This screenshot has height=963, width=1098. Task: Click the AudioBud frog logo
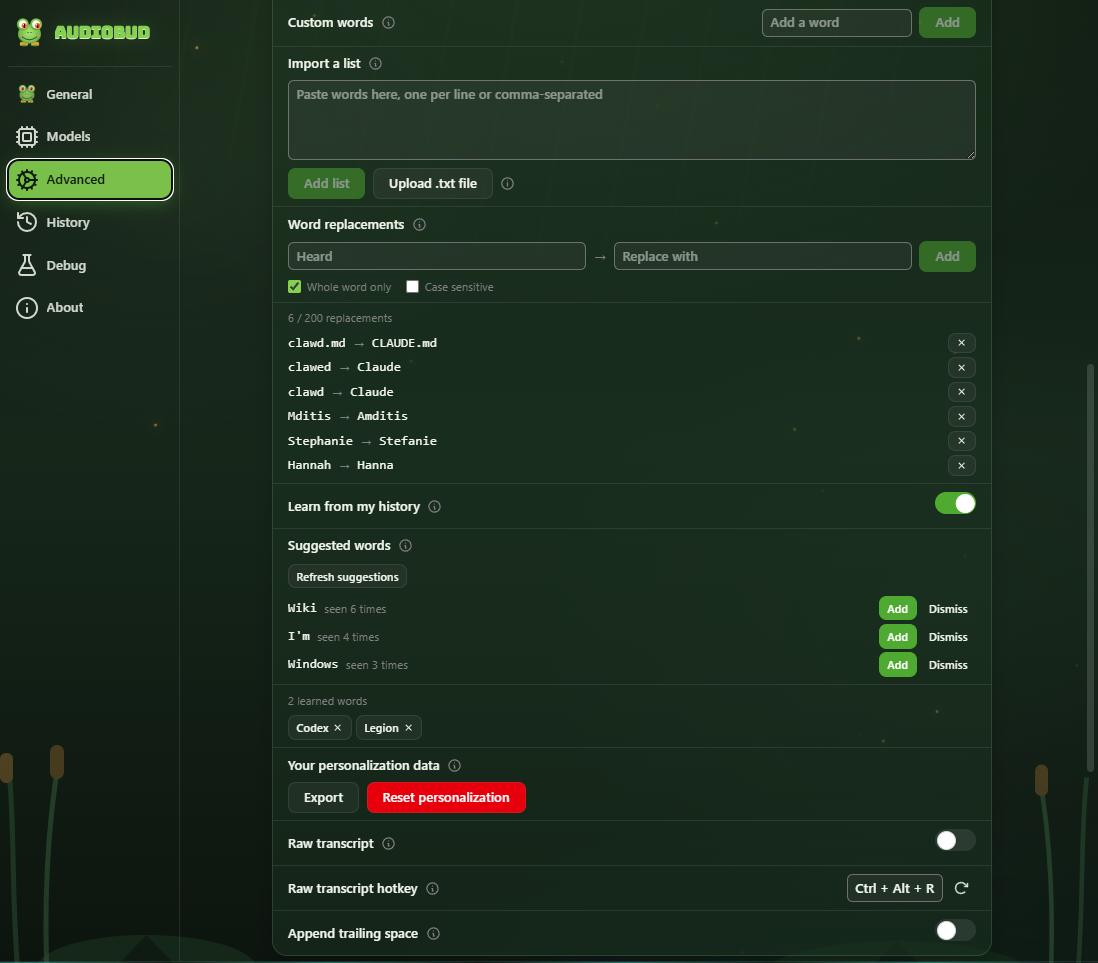(29, 32)
